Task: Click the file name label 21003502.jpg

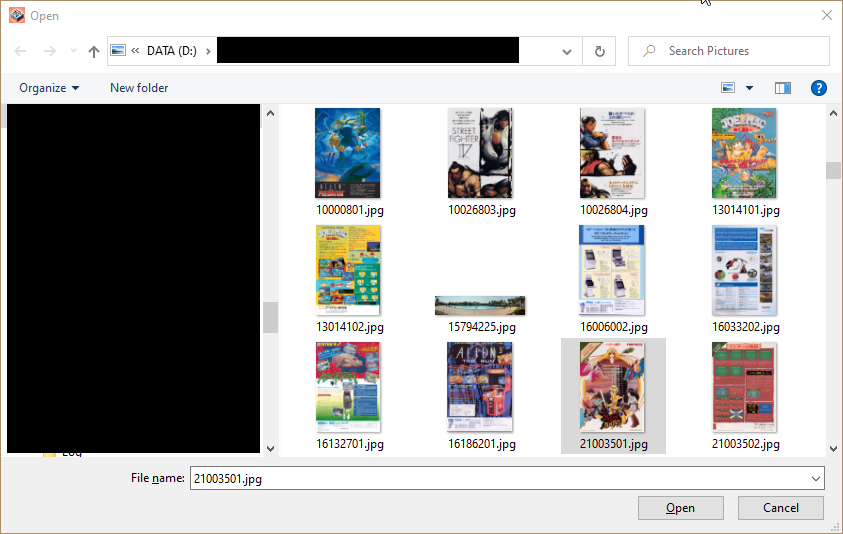Action: [x=746, y=444]
